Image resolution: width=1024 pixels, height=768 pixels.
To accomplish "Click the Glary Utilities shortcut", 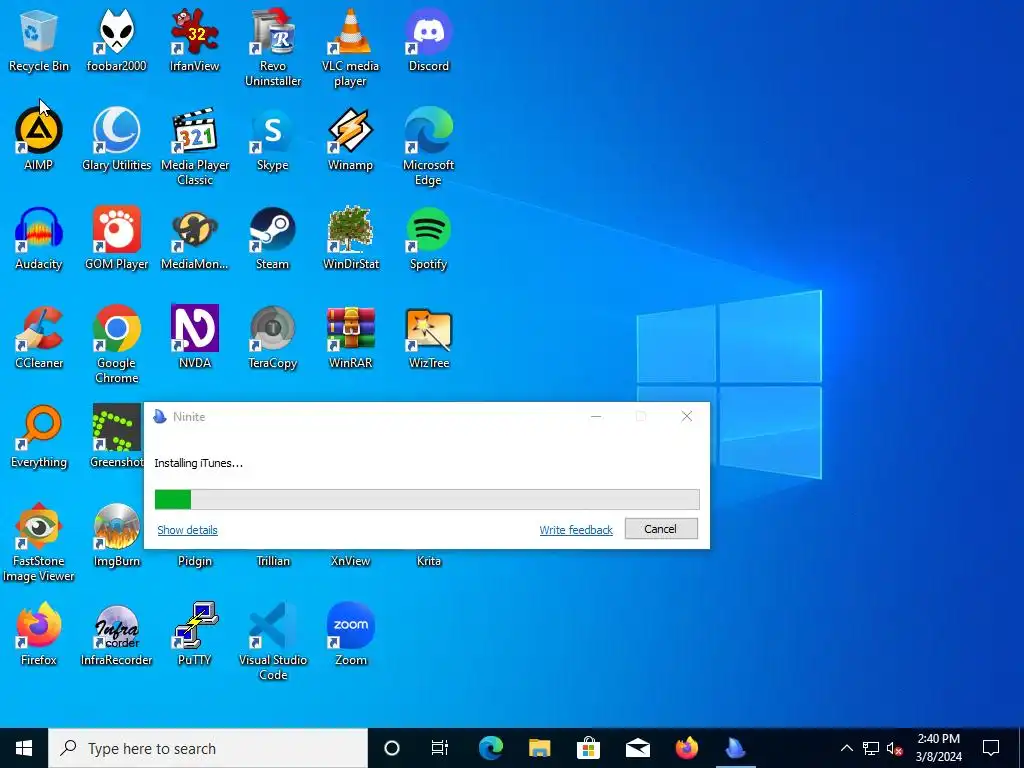I will click(116, 139).
